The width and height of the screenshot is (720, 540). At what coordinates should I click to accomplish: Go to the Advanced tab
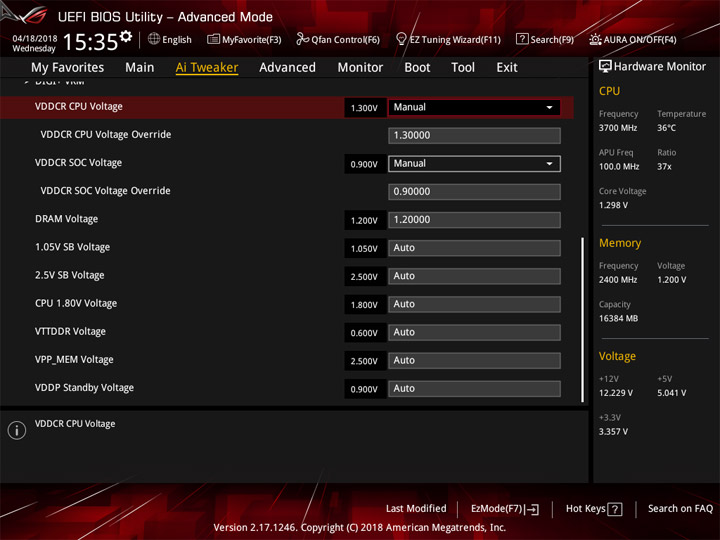(x=287, y=68)
